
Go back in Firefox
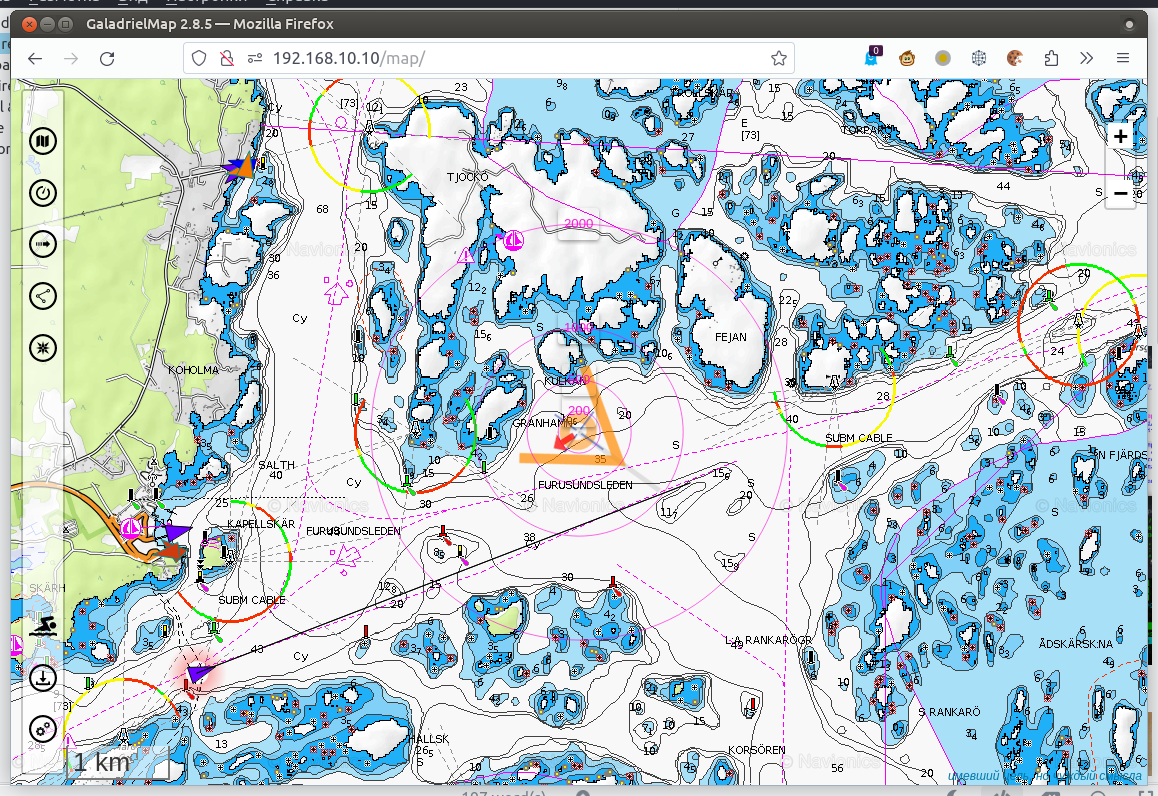(35, 58)
